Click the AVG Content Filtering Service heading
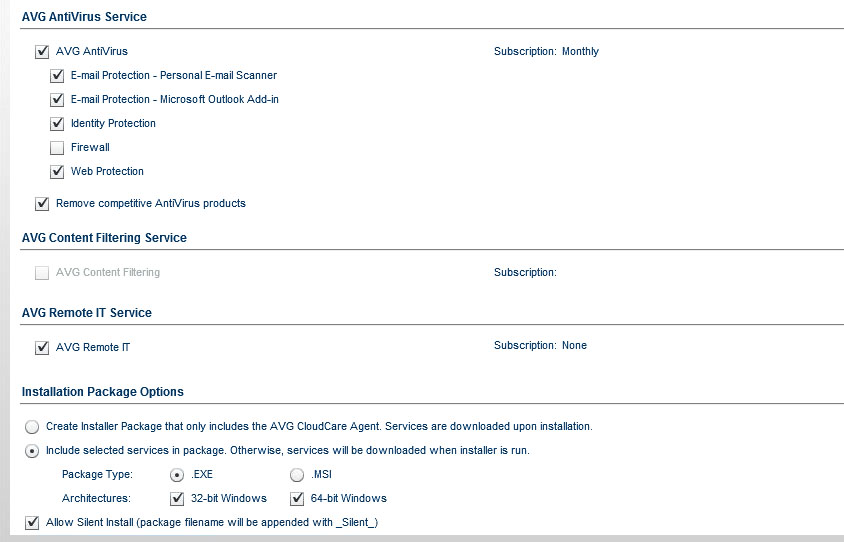Image resolution: width=844 pixels, height=542 pixels. (104, 237)
